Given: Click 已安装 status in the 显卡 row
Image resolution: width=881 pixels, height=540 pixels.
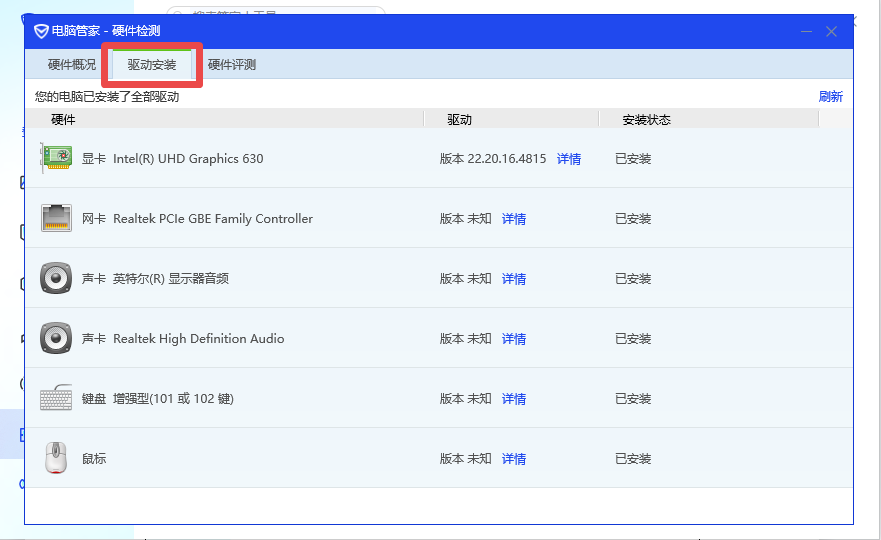Looking at the screenshot, I should click(633, 159).
